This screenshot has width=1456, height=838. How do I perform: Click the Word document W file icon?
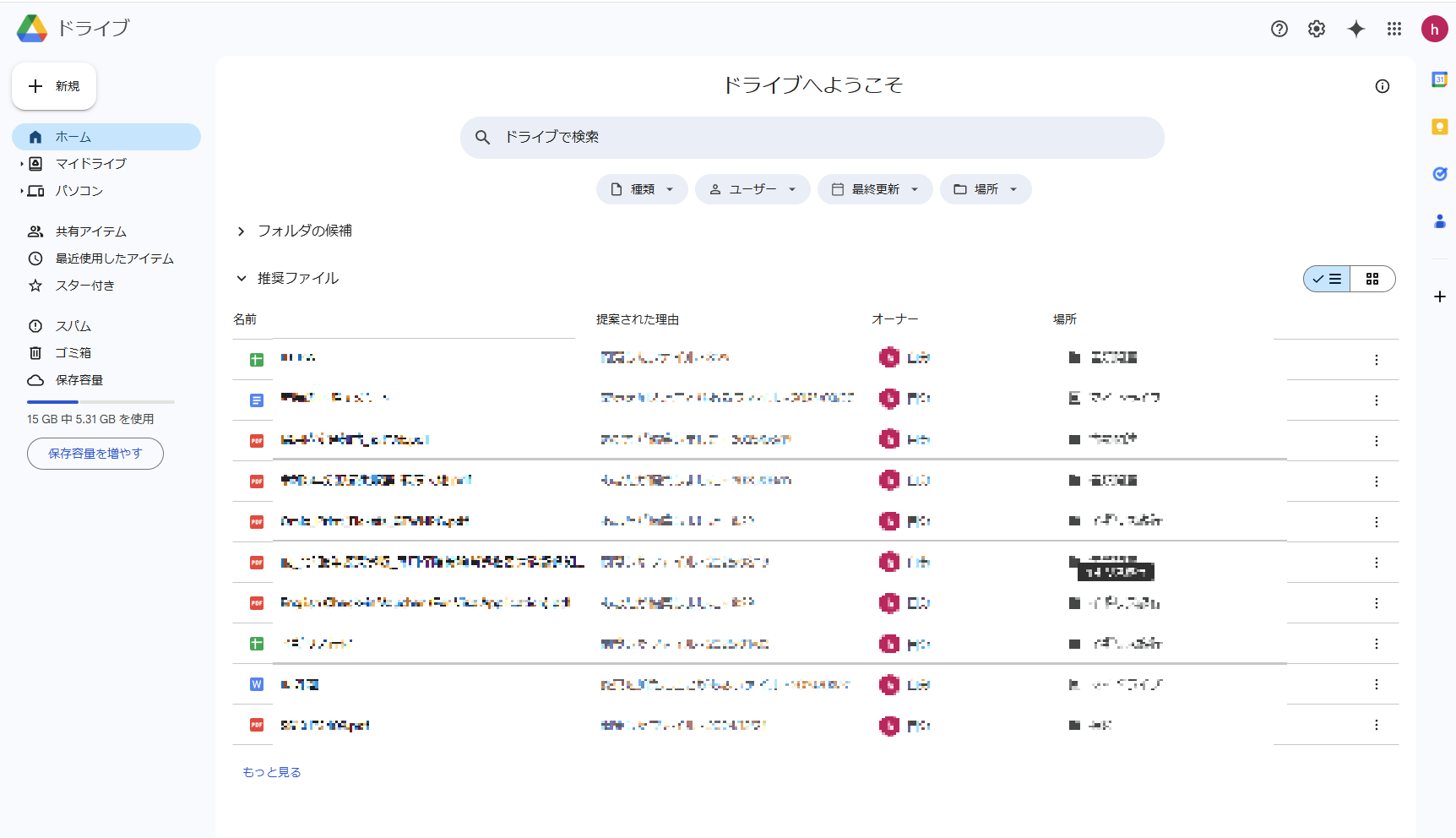coord(257,684)
